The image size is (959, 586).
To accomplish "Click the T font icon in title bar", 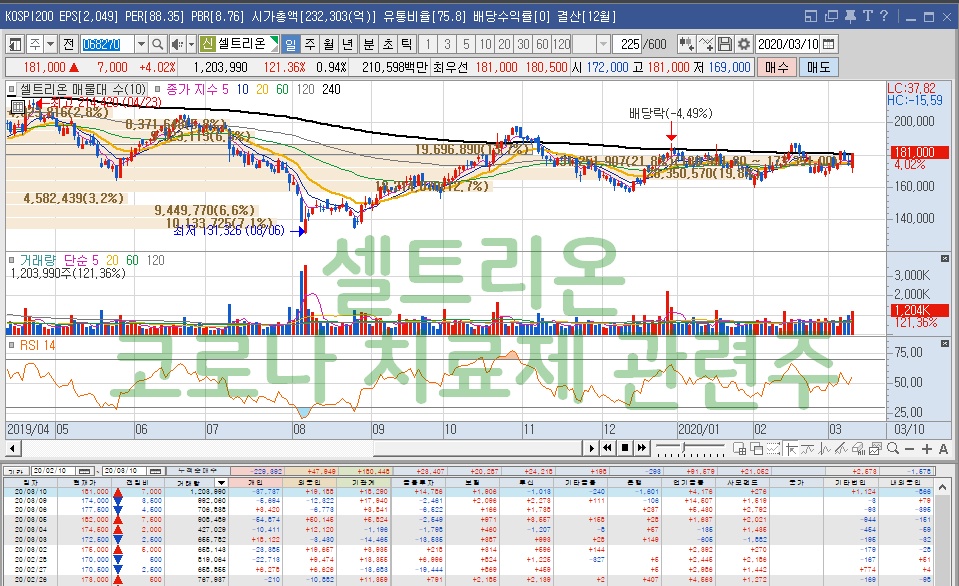I will (x=867, y=17).
